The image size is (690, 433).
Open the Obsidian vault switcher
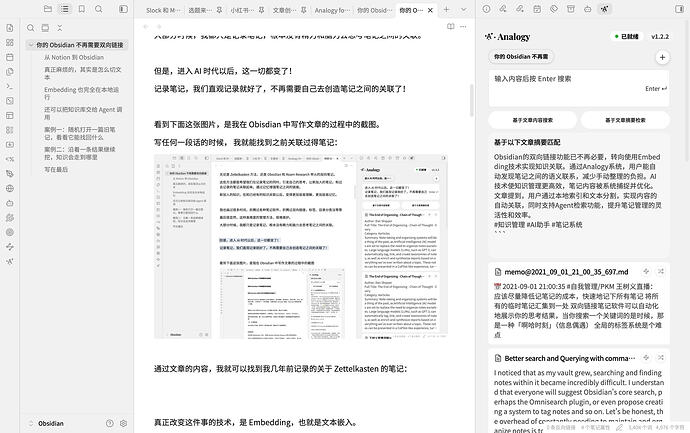pos(46,423)
